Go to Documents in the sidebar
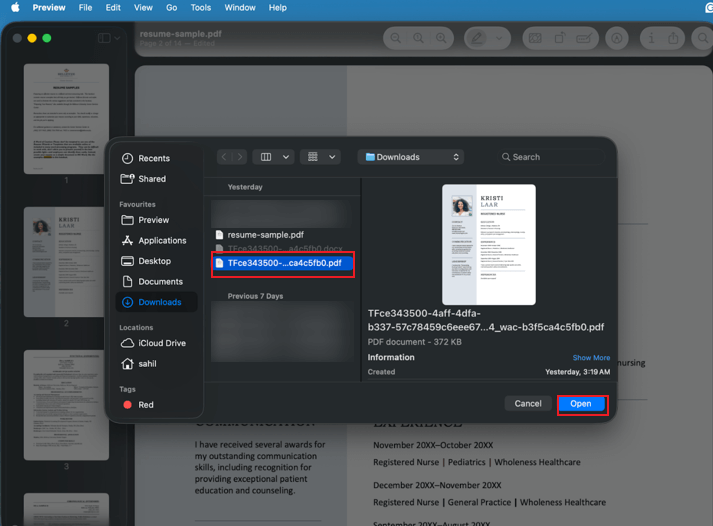 point(155,281)
